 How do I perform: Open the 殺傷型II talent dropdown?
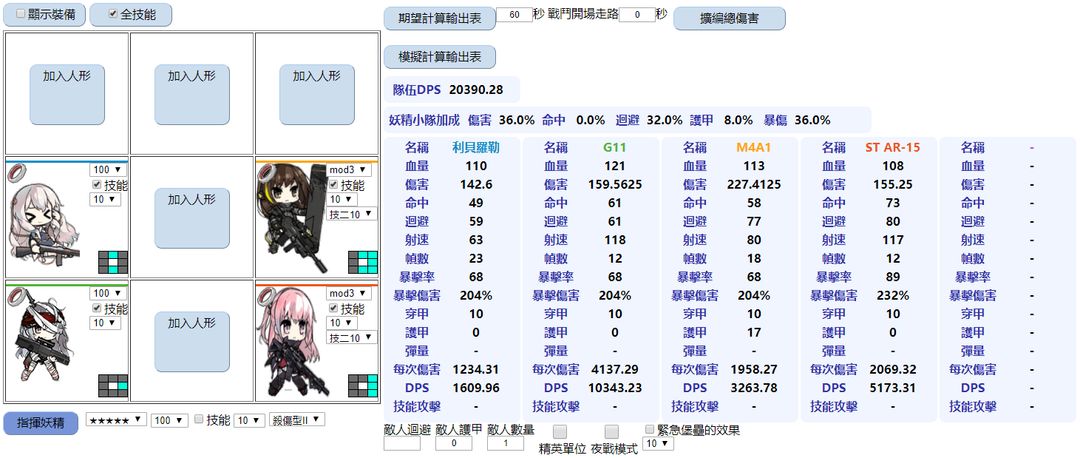298,419
